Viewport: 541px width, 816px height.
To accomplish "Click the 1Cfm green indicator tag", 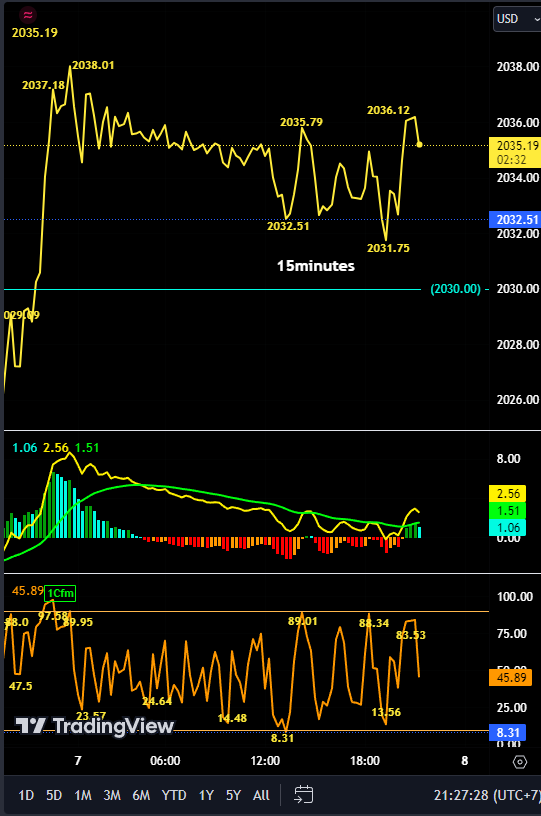I will point(60,593).
